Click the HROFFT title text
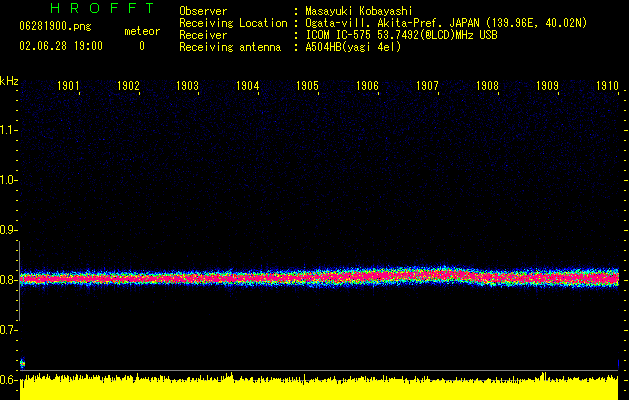This screenshot has height=400, width=629. point(102,9)
